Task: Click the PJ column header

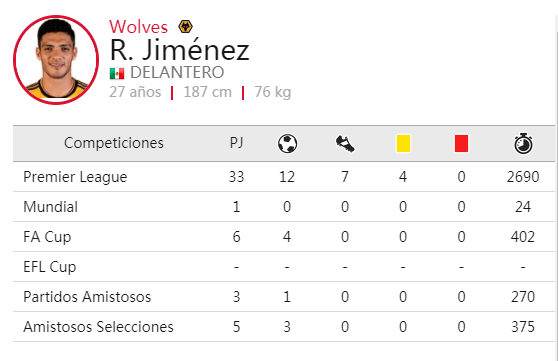Action: tap(236, 143)
